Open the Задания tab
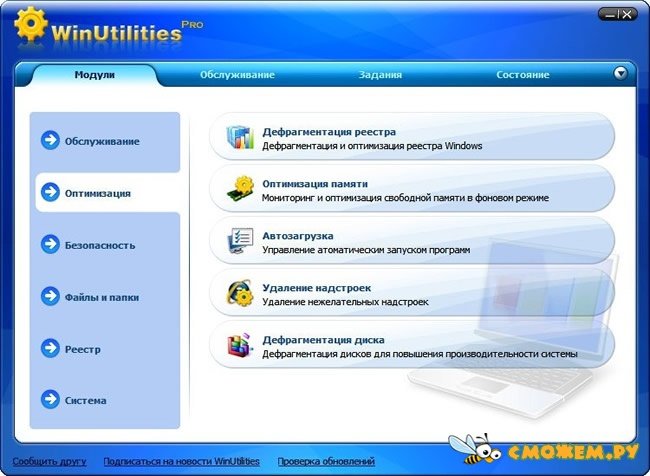The width and height of the screenshot is (650, 476). [380, 75]
